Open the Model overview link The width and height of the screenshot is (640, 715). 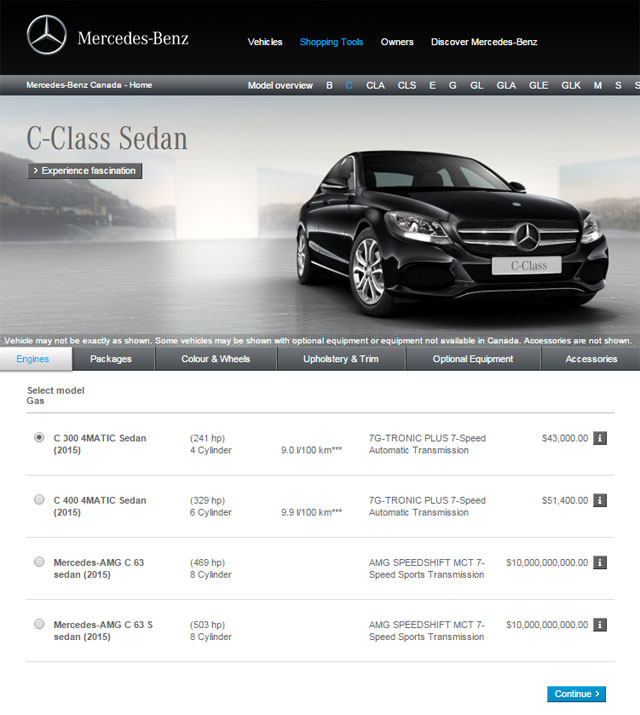coord(280,85)
